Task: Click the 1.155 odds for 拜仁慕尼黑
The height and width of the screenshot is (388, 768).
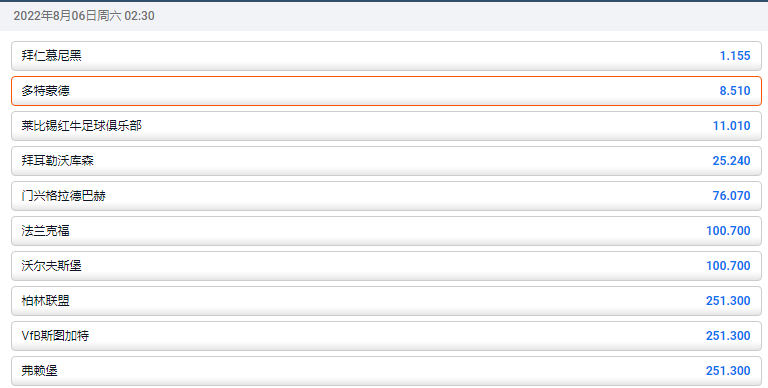Action: click(x=735, y=56)
